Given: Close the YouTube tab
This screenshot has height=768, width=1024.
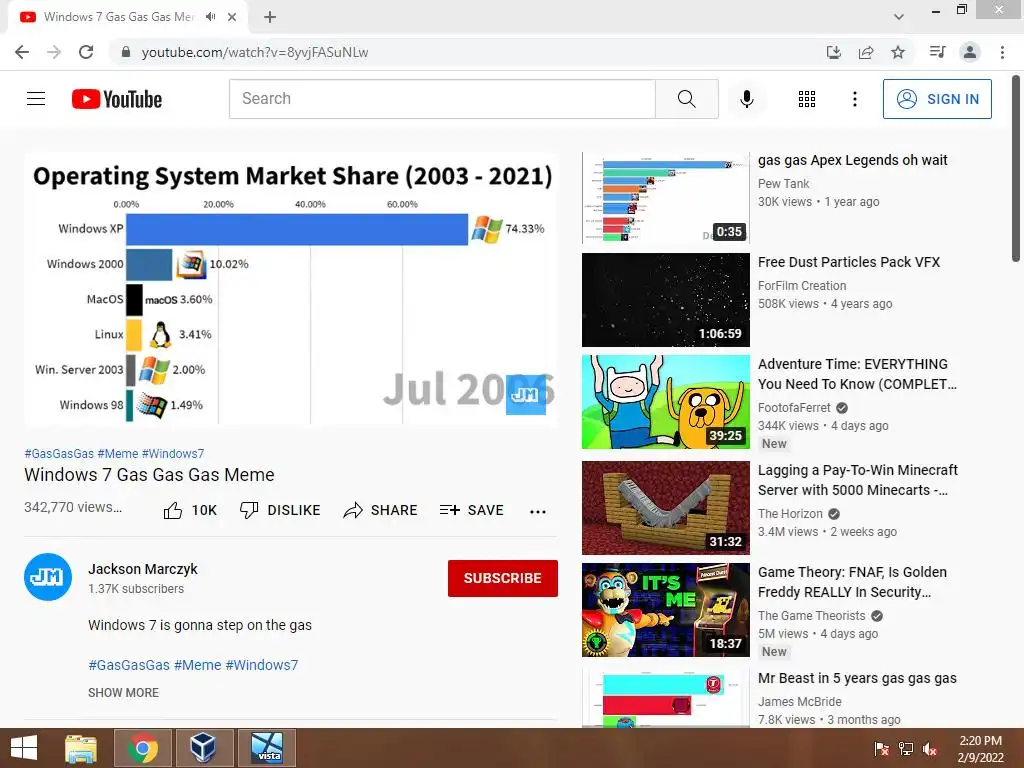Looking at the screenshot, I should pyautogui.click(x=232, y=17).
